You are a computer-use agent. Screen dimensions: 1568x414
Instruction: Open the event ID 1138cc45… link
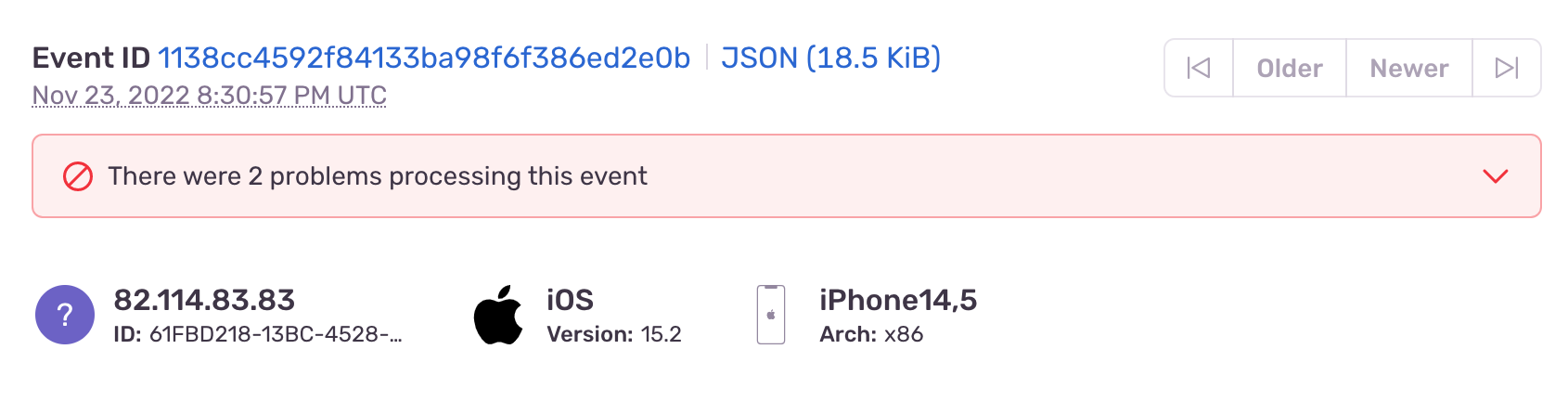click(424, 58)
